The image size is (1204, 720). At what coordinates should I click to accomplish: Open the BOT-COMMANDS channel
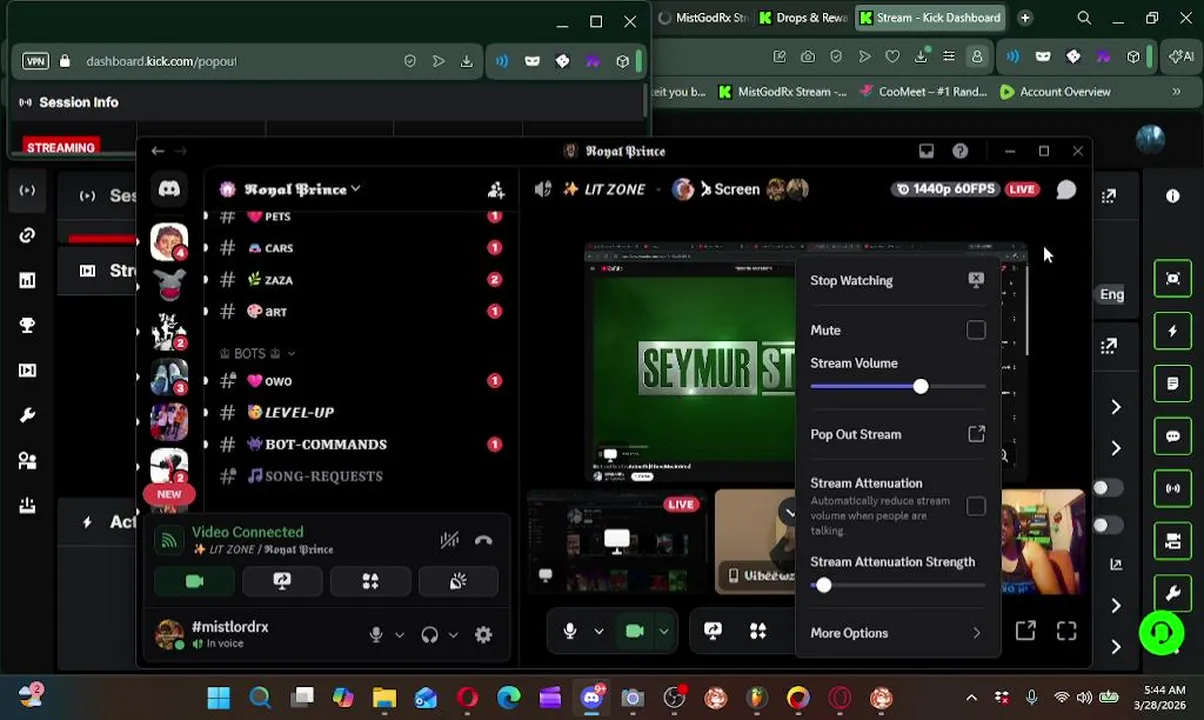coord(360,444)
